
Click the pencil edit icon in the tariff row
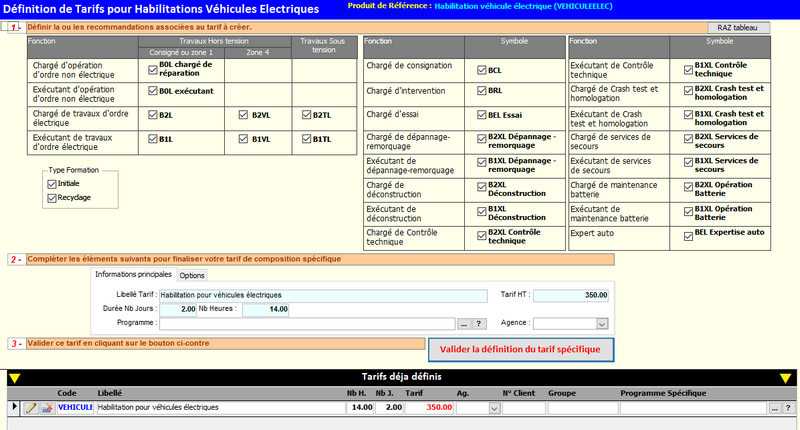pyautogui.click(x=30, y=408)
